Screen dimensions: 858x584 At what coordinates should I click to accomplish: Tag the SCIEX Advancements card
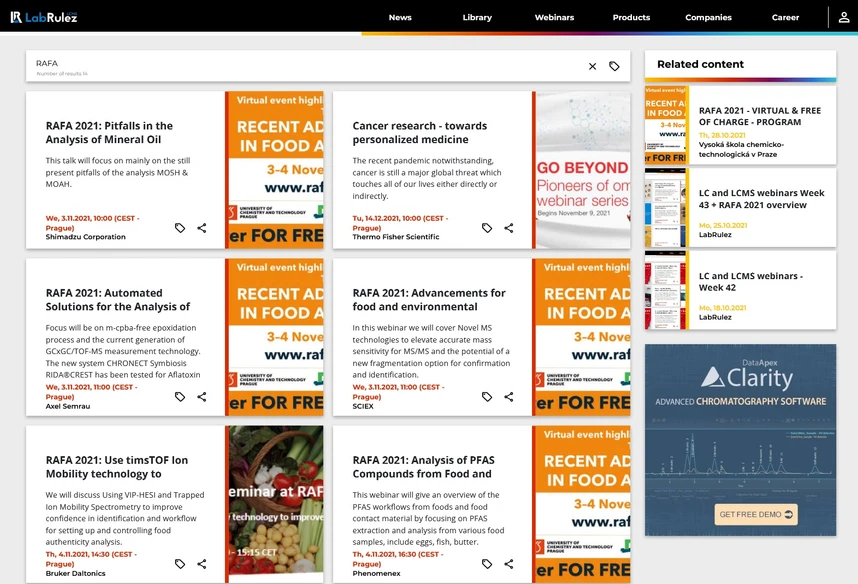[487, 396]
